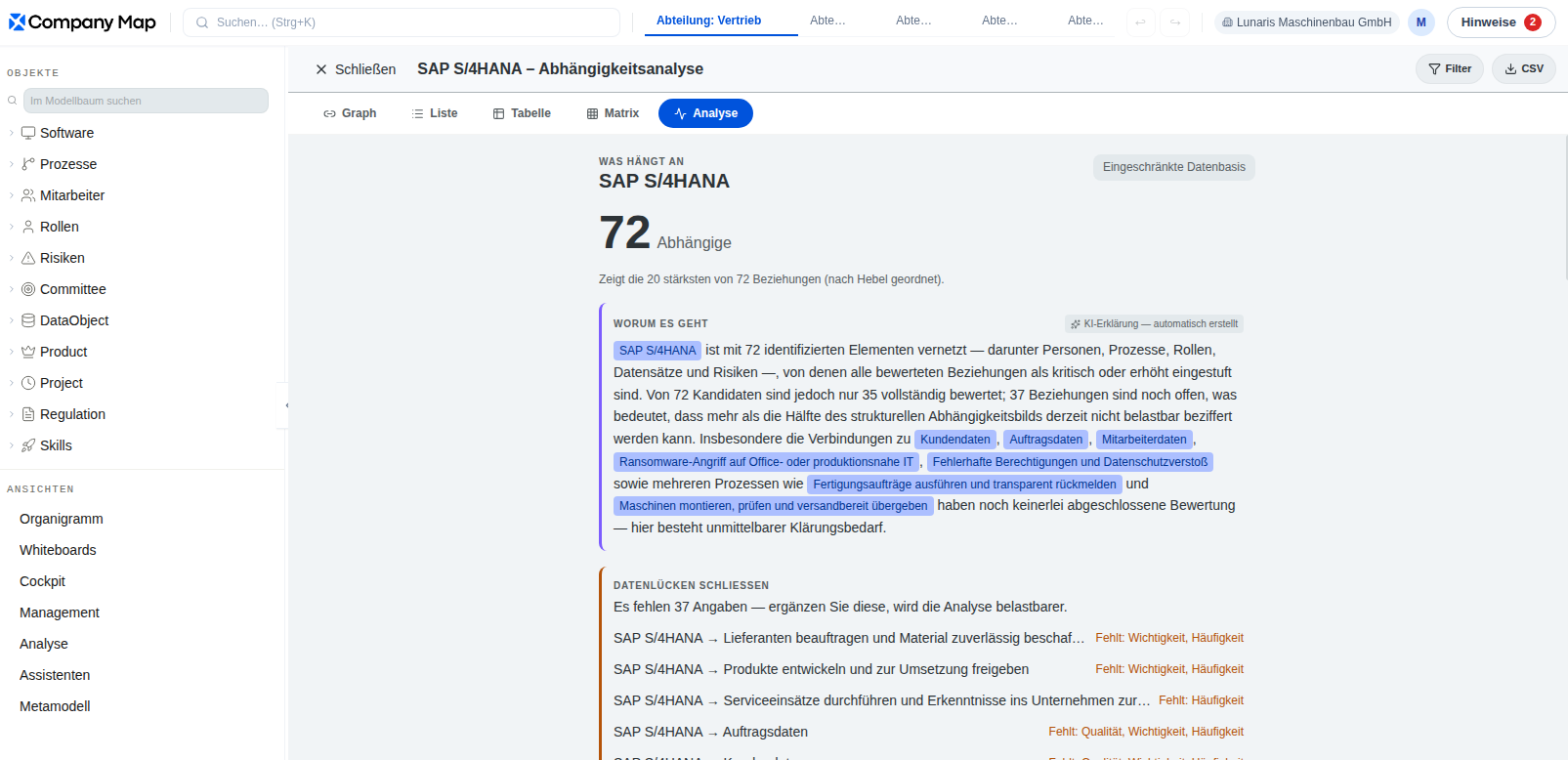Expand the Regulation tree node
Image resolution: width=1568 pixels, height=760 pixels.
point(12,414)
